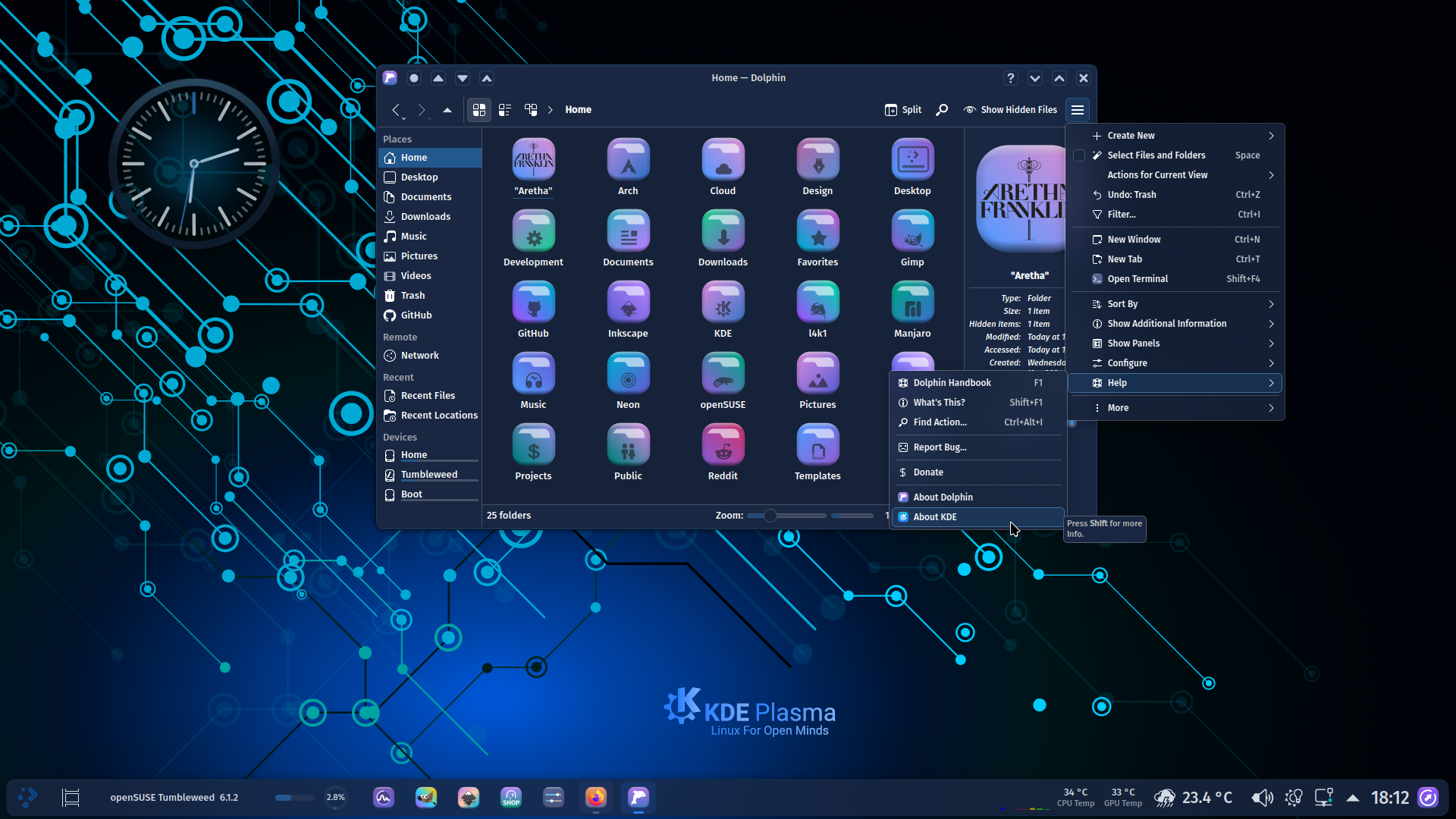Check the Select Files and Folders checkbox

click(1079, 155)
